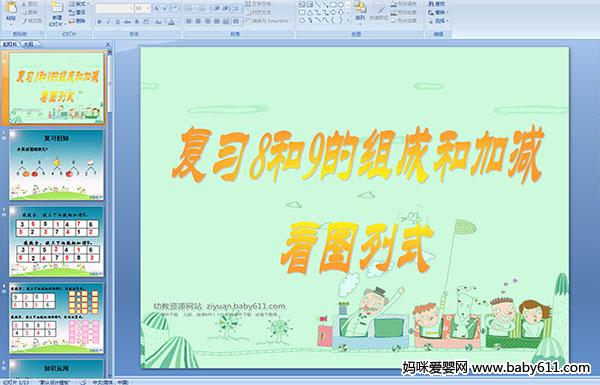The width and height of the screenshot is (600, 385).
Task: Open the Text Direction command
Action: 260,3
